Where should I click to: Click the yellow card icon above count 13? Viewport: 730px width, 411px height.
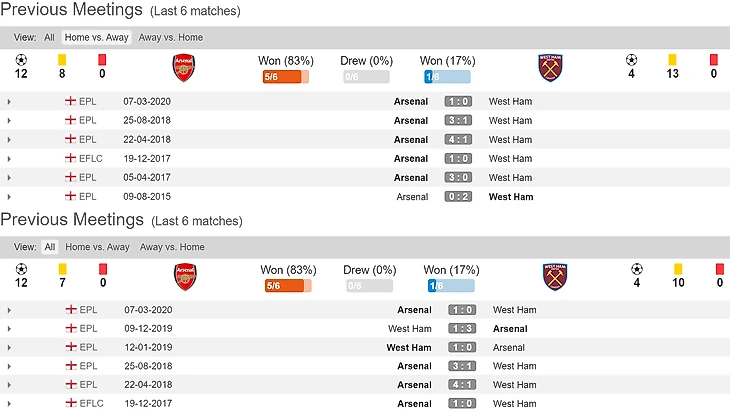(x=672, y=59)
